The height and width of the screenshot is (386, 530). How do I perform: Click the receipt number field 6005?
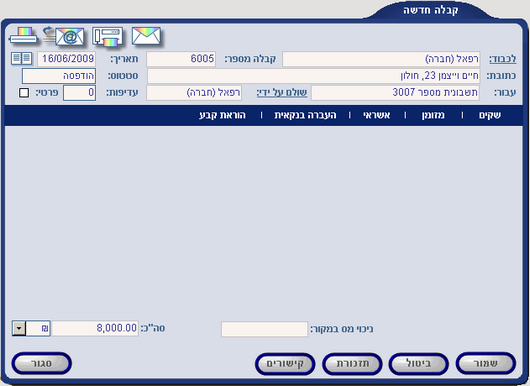coord(181,59)
